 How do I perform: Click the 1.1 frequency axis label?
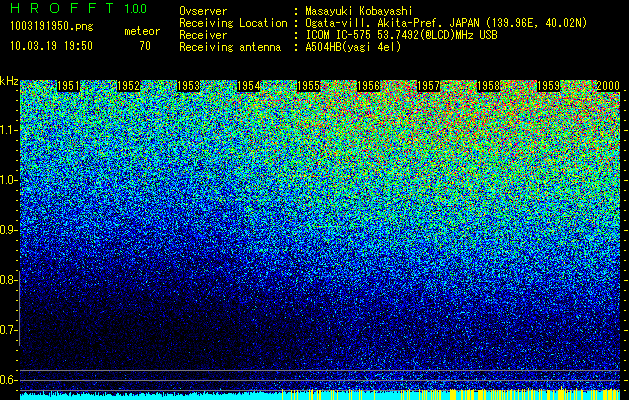(7, 130)
